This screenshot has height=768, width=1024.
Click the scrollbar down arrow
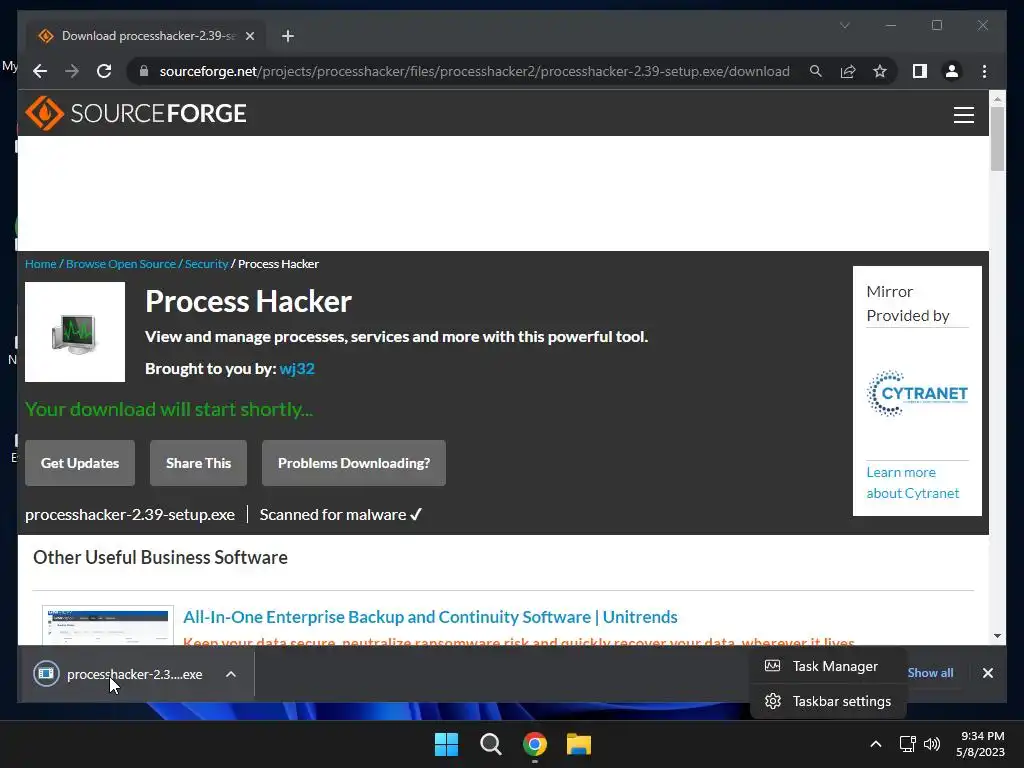coord(997,635)
